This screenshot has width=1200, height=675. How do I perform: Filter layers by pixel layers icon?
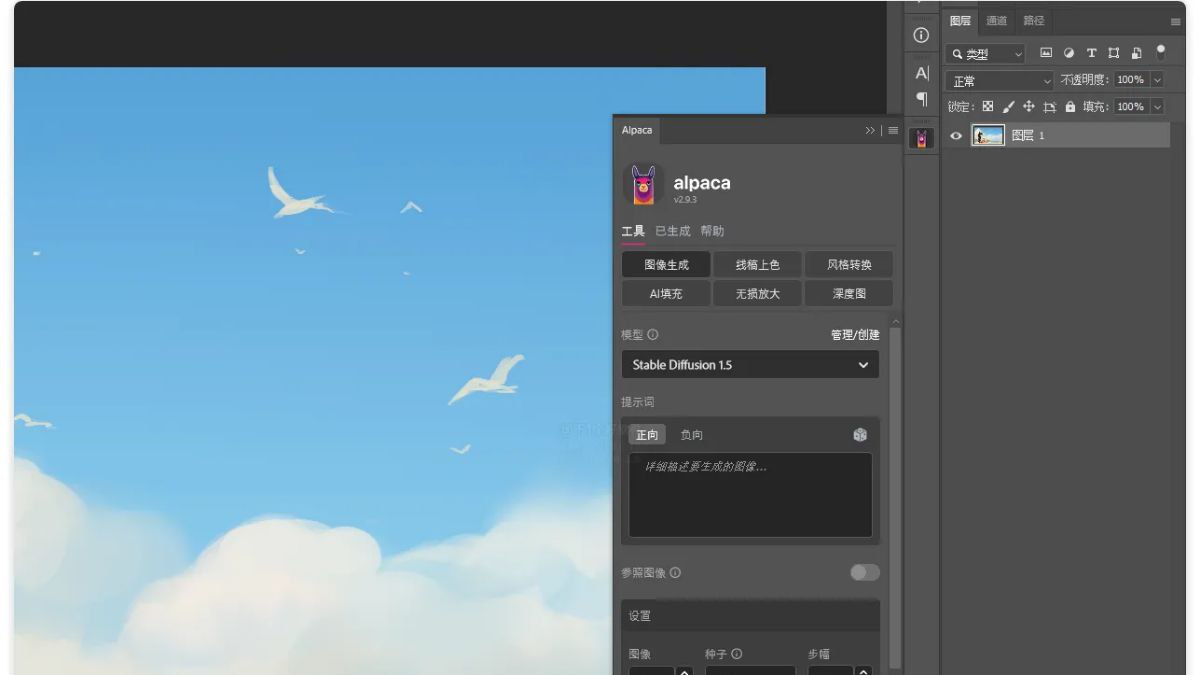(1046, 53)
